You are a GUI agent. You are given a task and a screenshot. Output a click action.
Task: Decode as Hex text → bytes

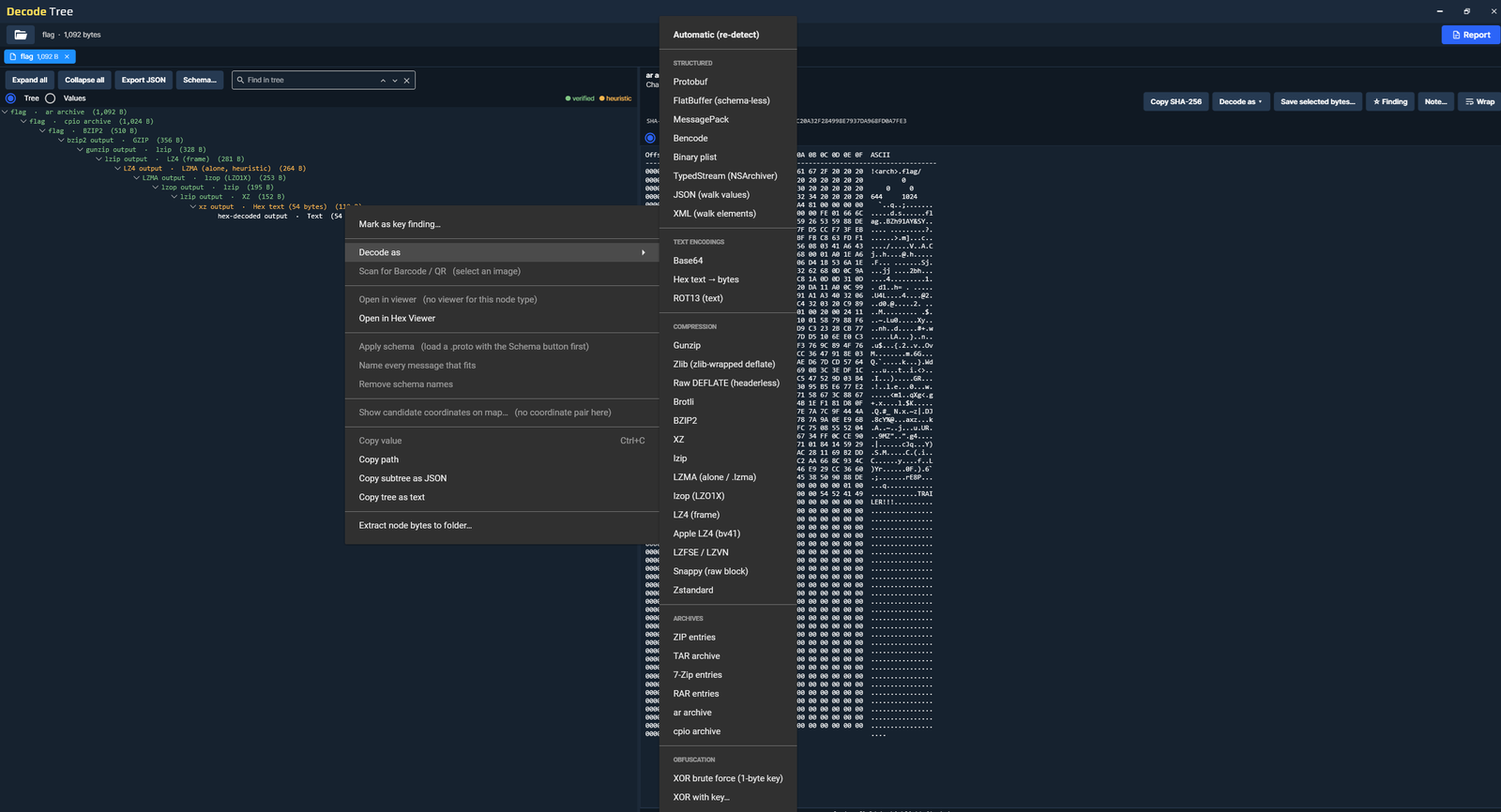click(x=728, y=279)
